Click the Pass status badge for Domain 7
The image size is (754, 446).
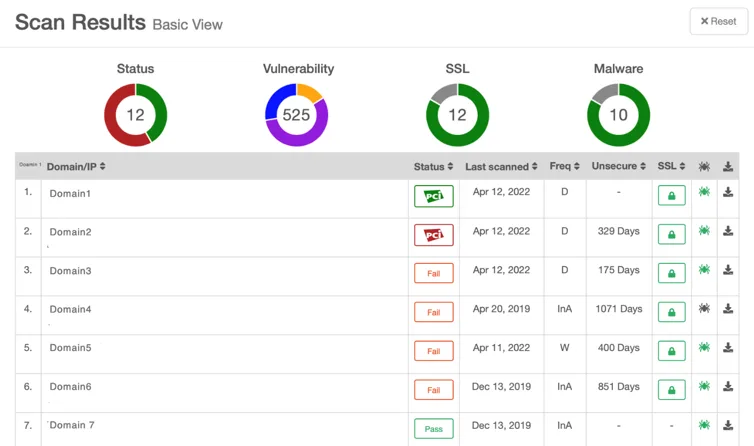433,429
